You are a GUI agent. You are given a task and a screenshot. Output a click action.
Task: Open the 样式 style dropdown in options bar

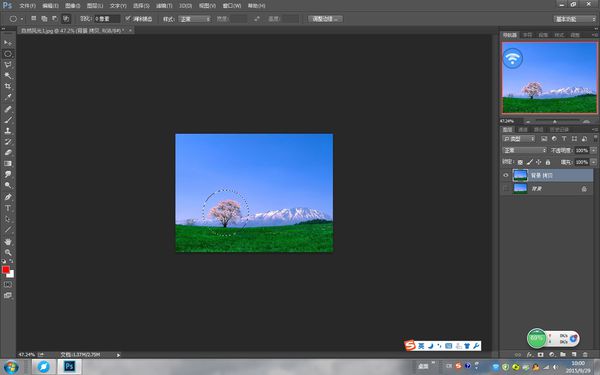(x=194, y=19)
